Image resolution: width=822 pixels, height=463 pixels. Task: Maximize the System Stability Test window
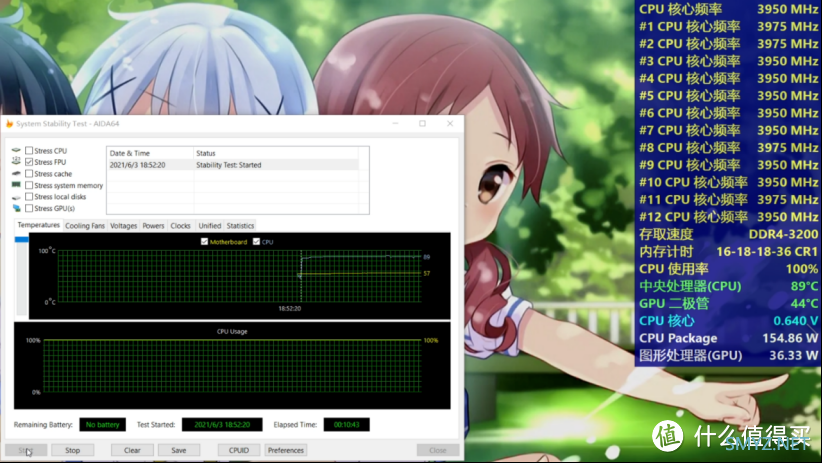tap(422, 124)
